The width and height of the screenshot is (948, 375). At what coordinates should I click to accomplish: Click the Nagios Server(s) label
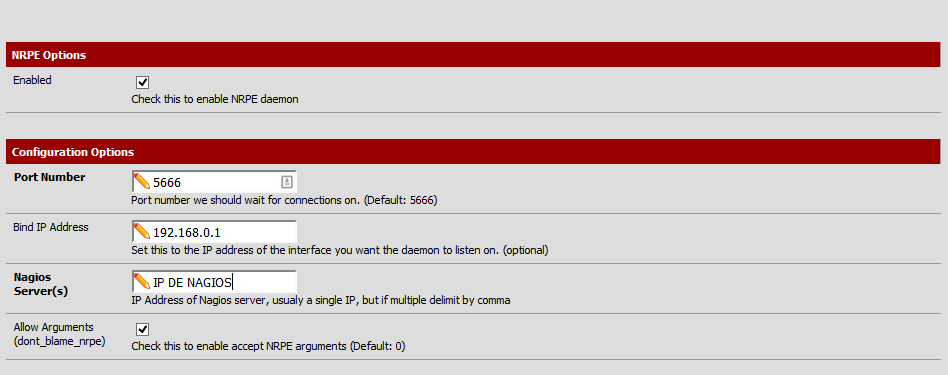pyautogui.click(x=41, y=284)
